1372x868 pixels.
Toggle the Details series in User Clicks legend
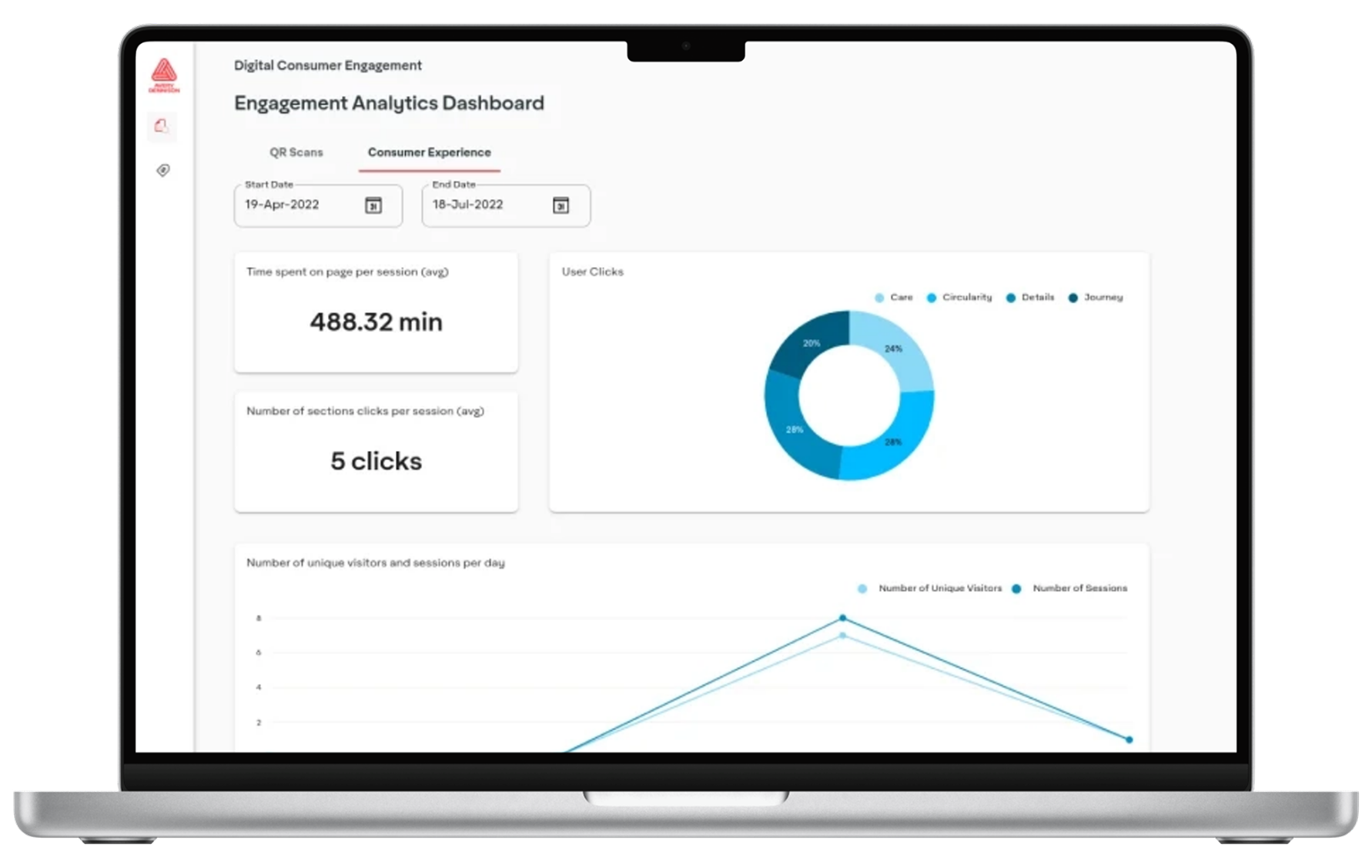1037,298
